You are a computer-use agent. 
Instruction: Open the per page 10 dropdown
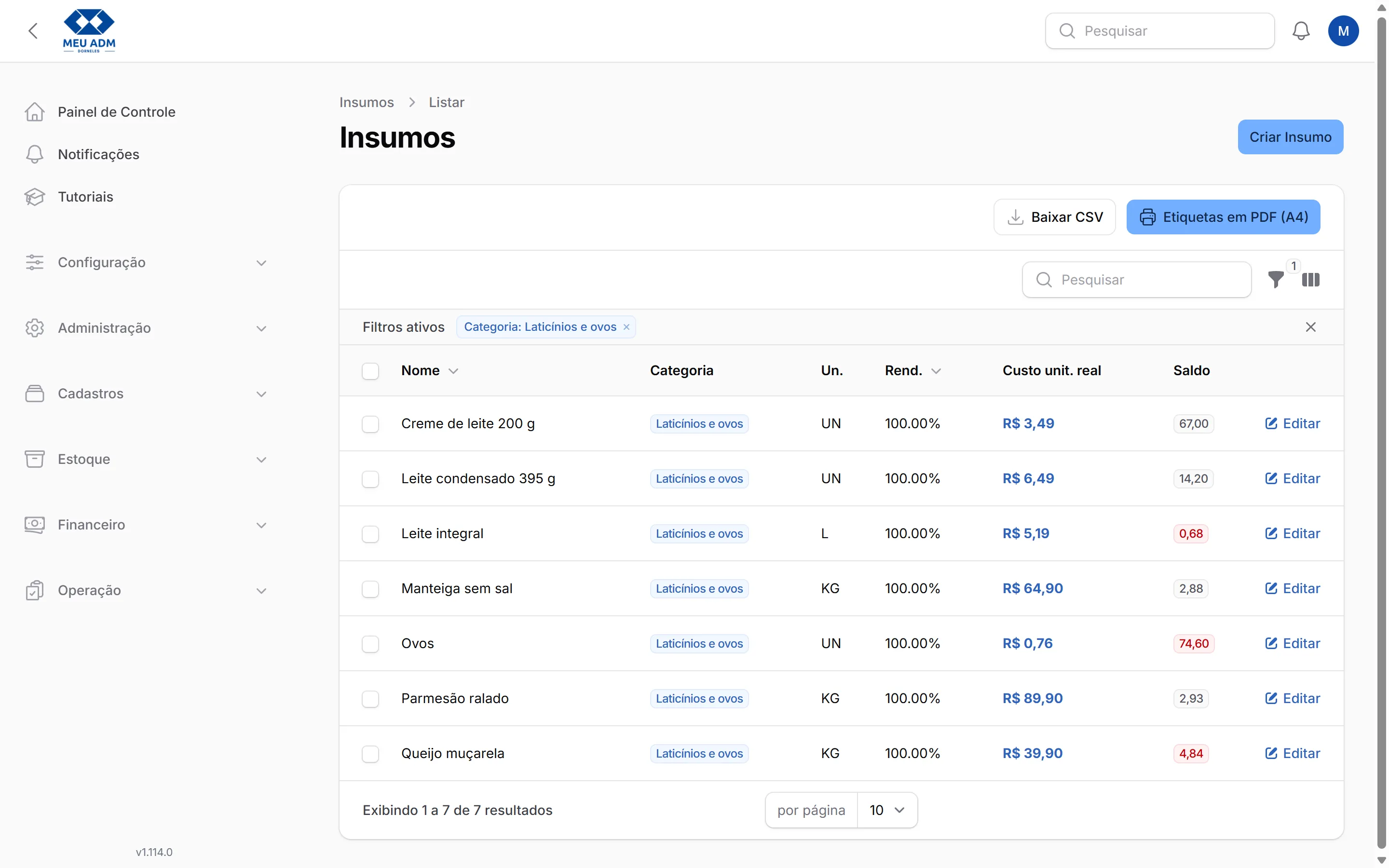tap(887, 811)
